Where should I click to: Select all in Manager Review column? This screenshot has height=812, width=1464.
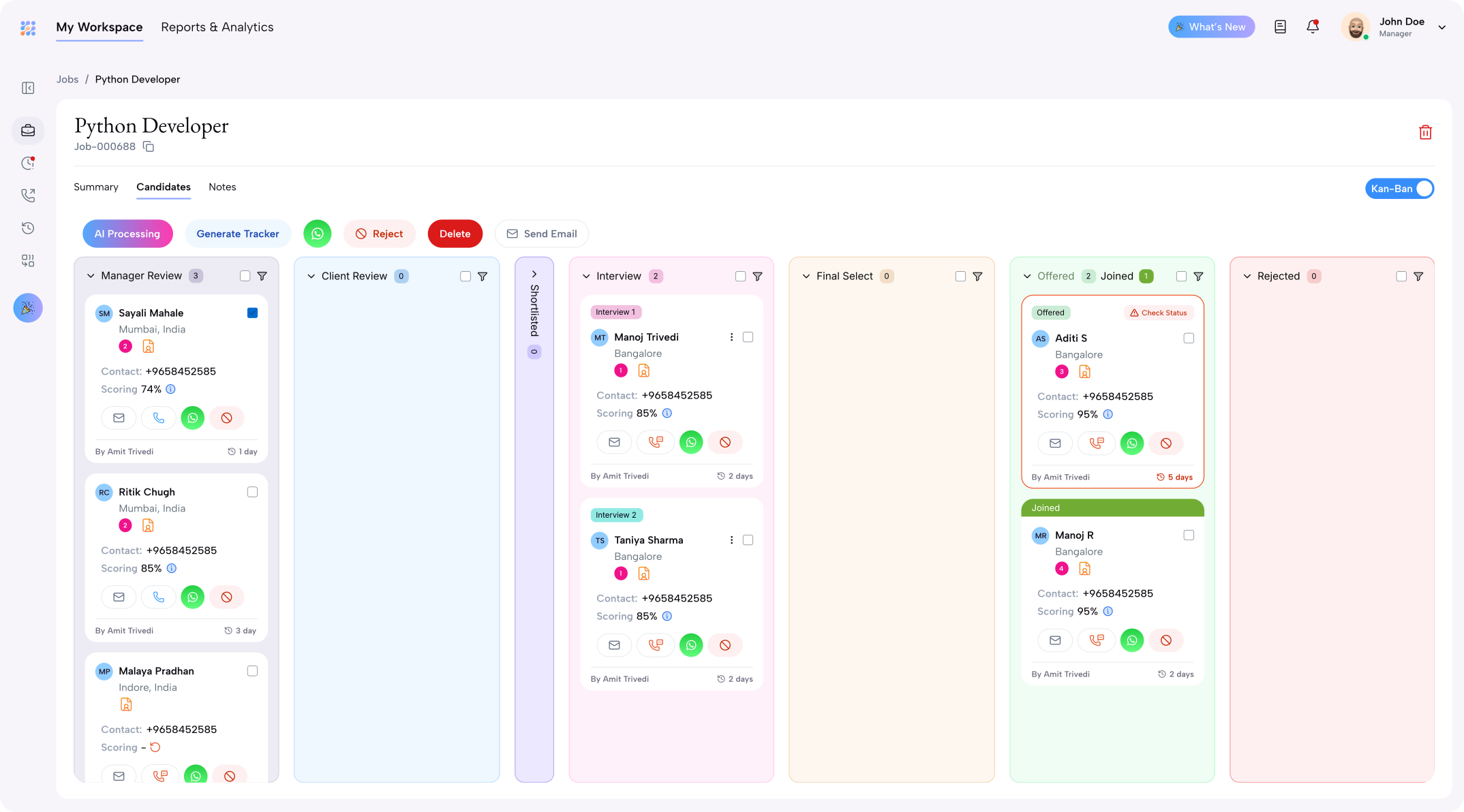tap(245, 276)
